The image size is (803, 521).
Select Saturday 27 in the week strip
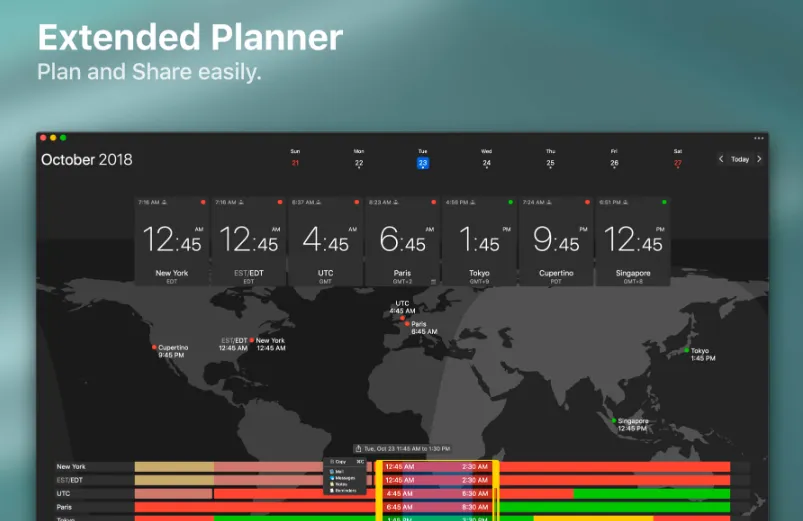[x=678, y=163]
